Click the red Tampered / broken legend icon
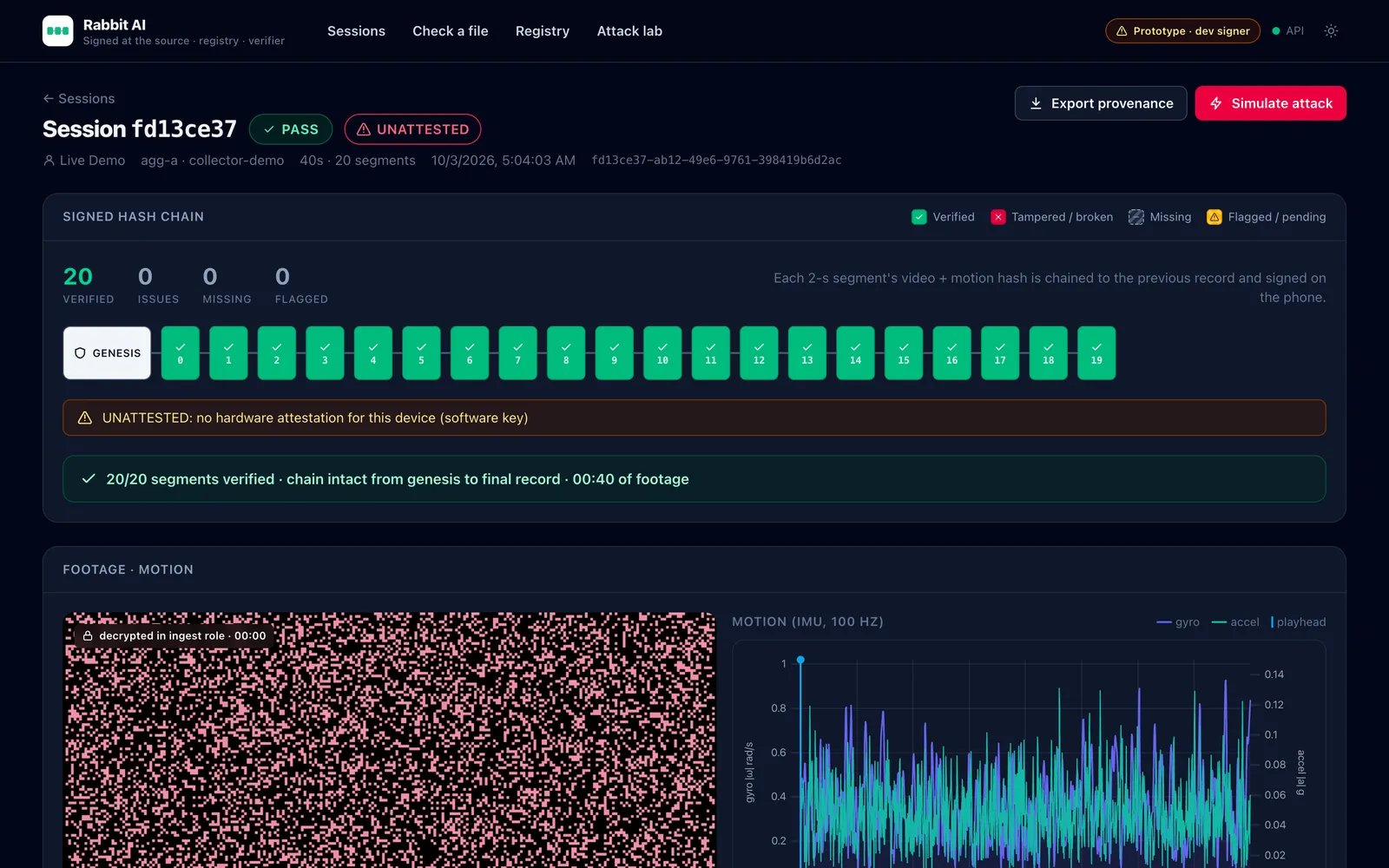The image size is (1389, 868). (x=998, y=217)
